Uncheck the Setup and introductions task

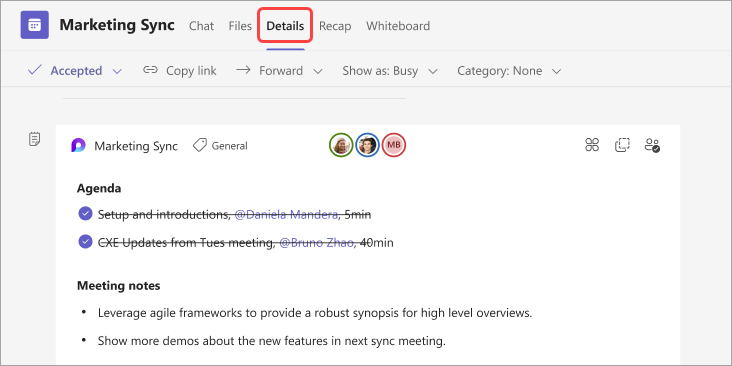85,214
